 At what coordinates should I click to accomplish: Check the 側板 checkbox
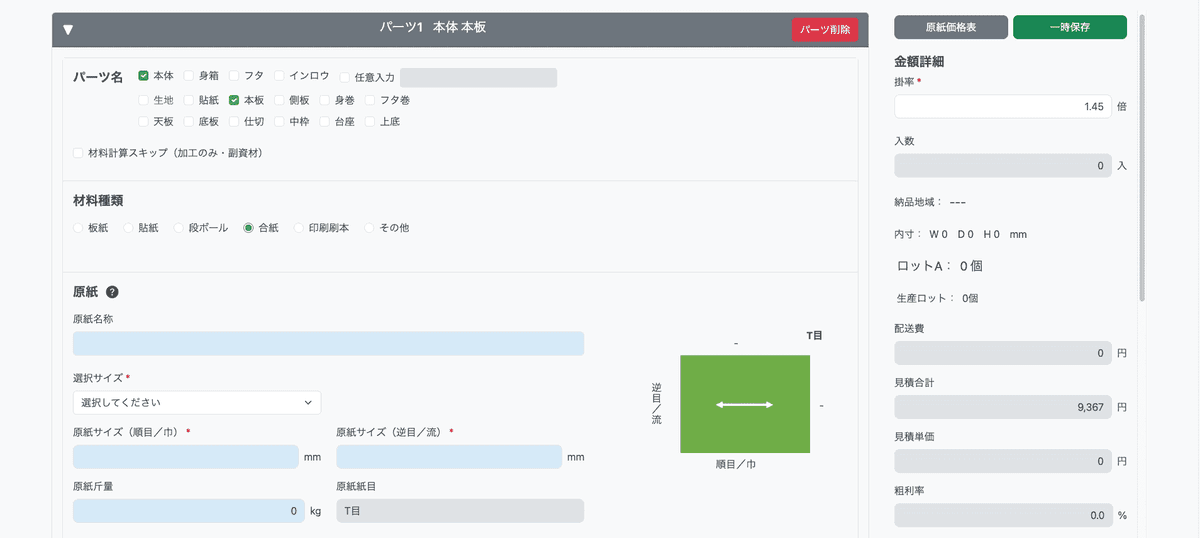click(279, 100)
